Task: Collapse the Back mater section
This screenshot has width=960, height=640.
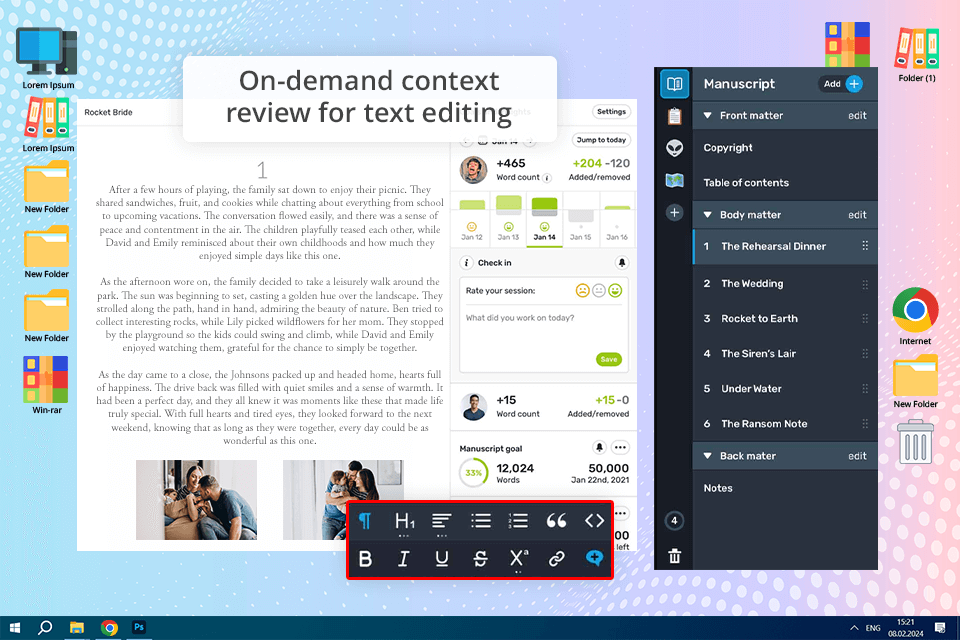Action: pyautogui.click(x=707, y=456)
